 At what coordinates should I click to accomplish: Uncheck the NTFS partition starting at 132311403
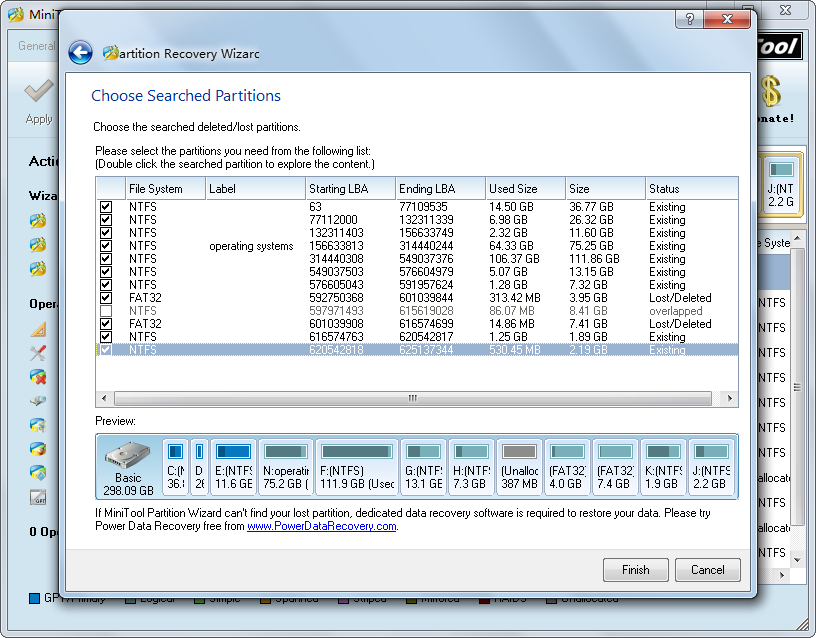(x=106, y=233)
